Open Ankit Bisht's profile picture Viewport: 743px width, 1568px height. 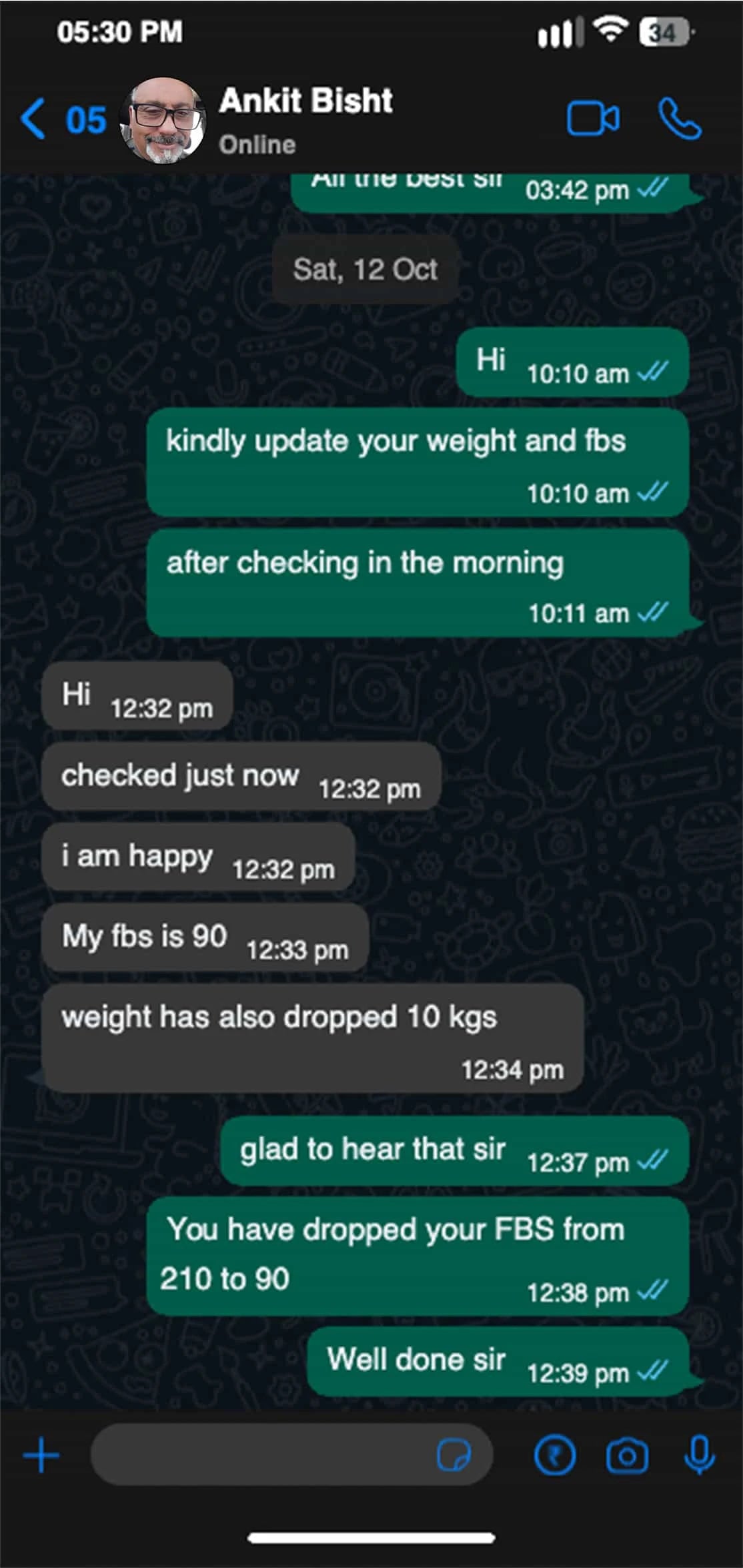pos(163,120)
